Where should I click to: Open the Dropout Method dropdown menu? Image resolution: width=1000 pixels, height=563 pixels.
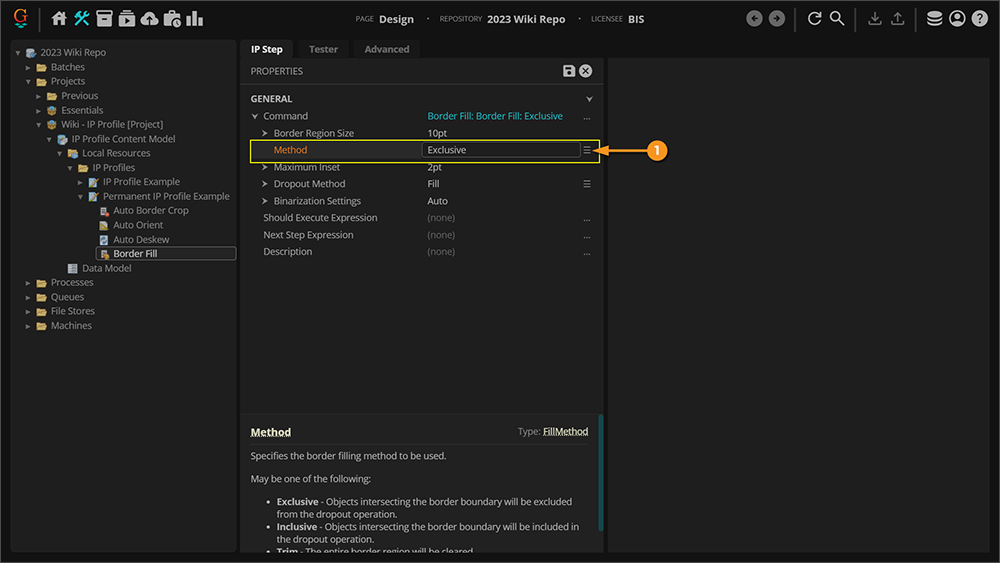click(x=587, y=184)
